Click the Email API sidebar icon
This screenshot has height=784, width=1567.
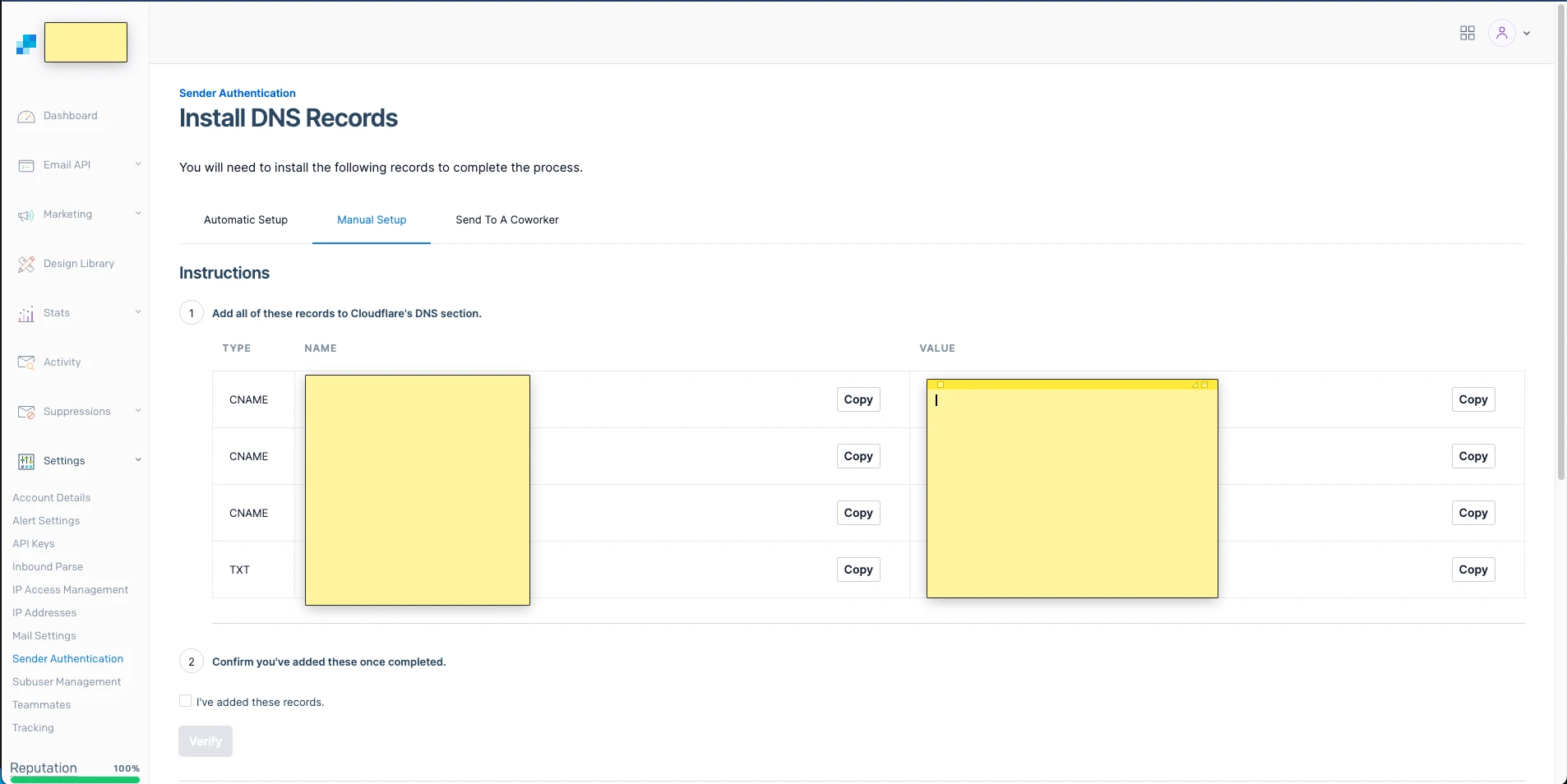pyautogui.click(x=26, y=166)
